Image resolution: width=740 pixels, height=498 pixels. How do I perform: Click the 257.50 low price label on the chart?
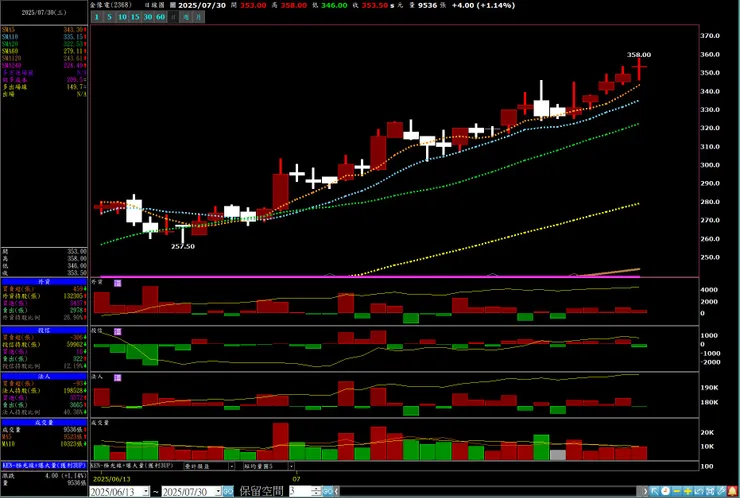pos(183,246)
